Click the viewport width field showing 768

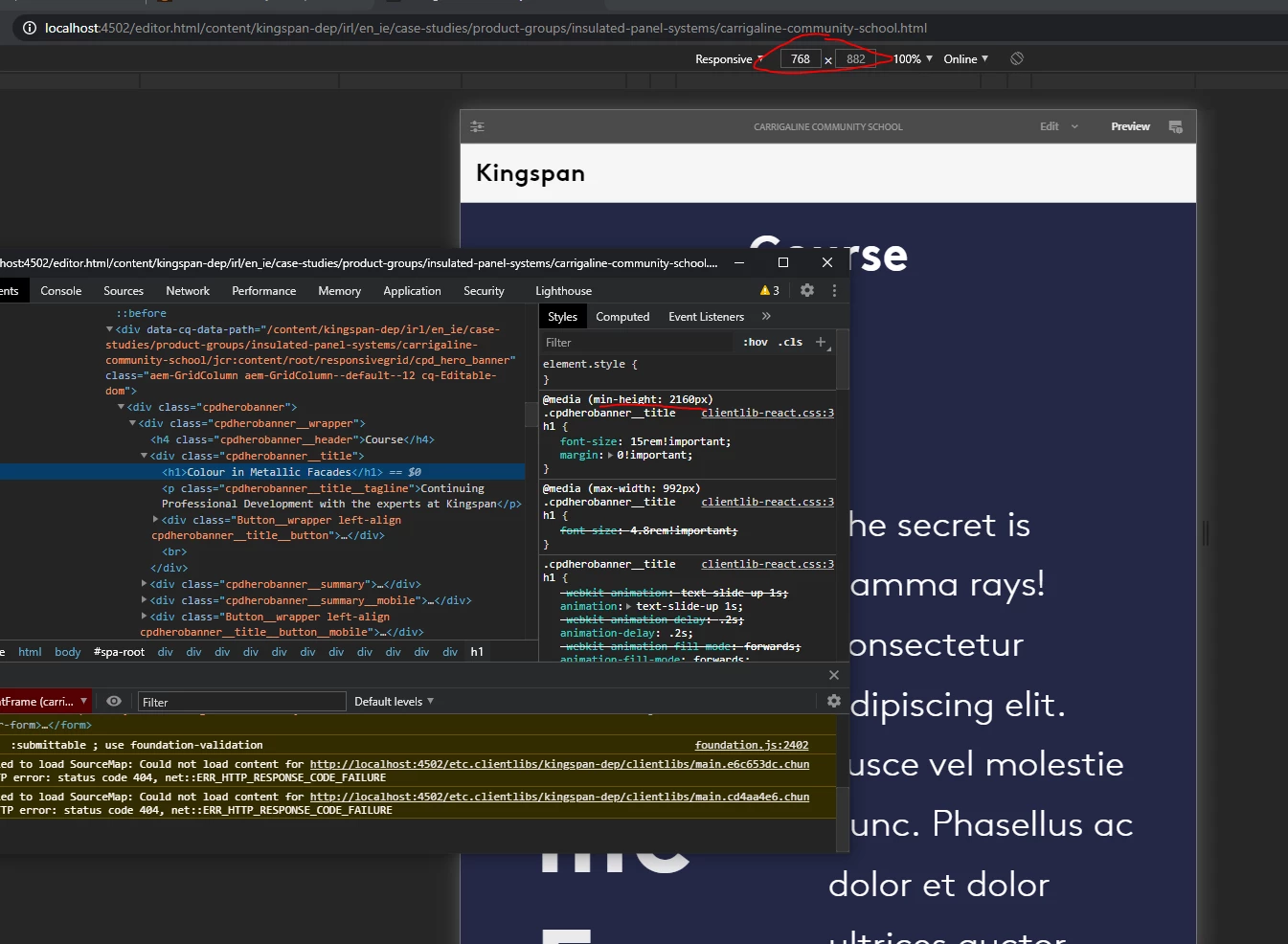801,58
